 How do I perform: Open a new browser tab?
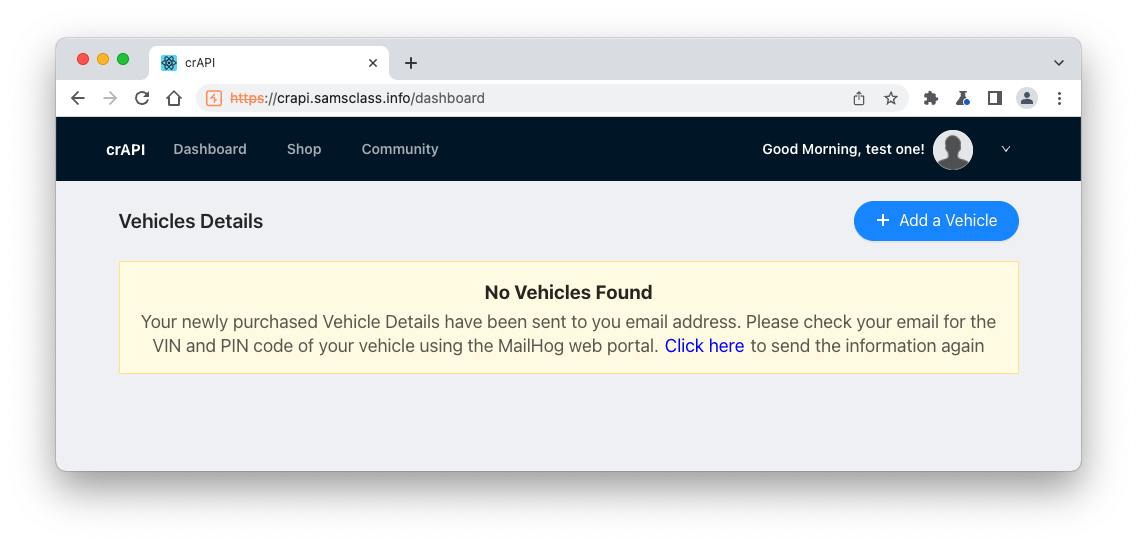411,63
